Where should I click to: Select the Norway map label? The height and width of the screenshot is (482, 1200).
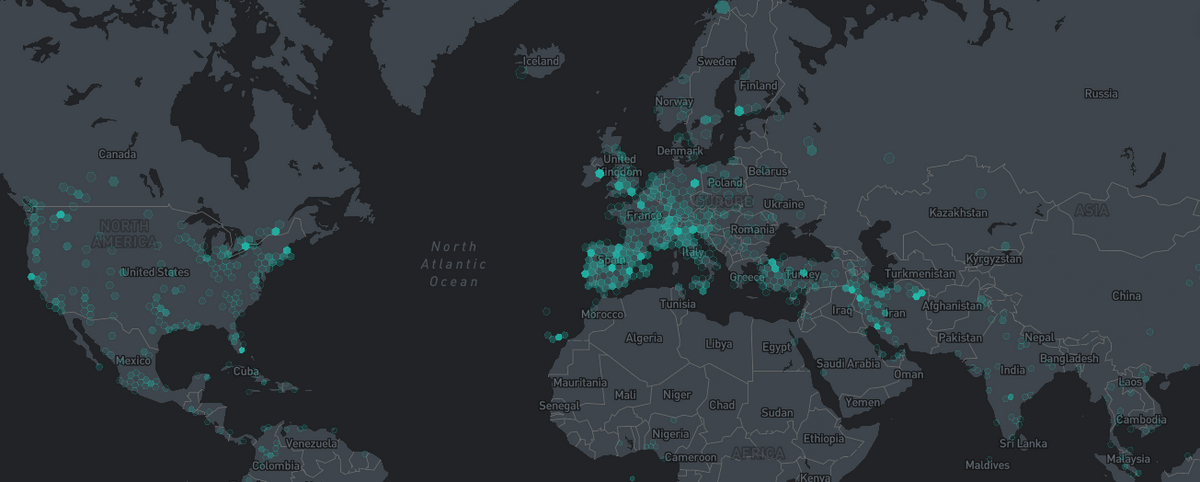pyautogui.click(x=674, y=102)
